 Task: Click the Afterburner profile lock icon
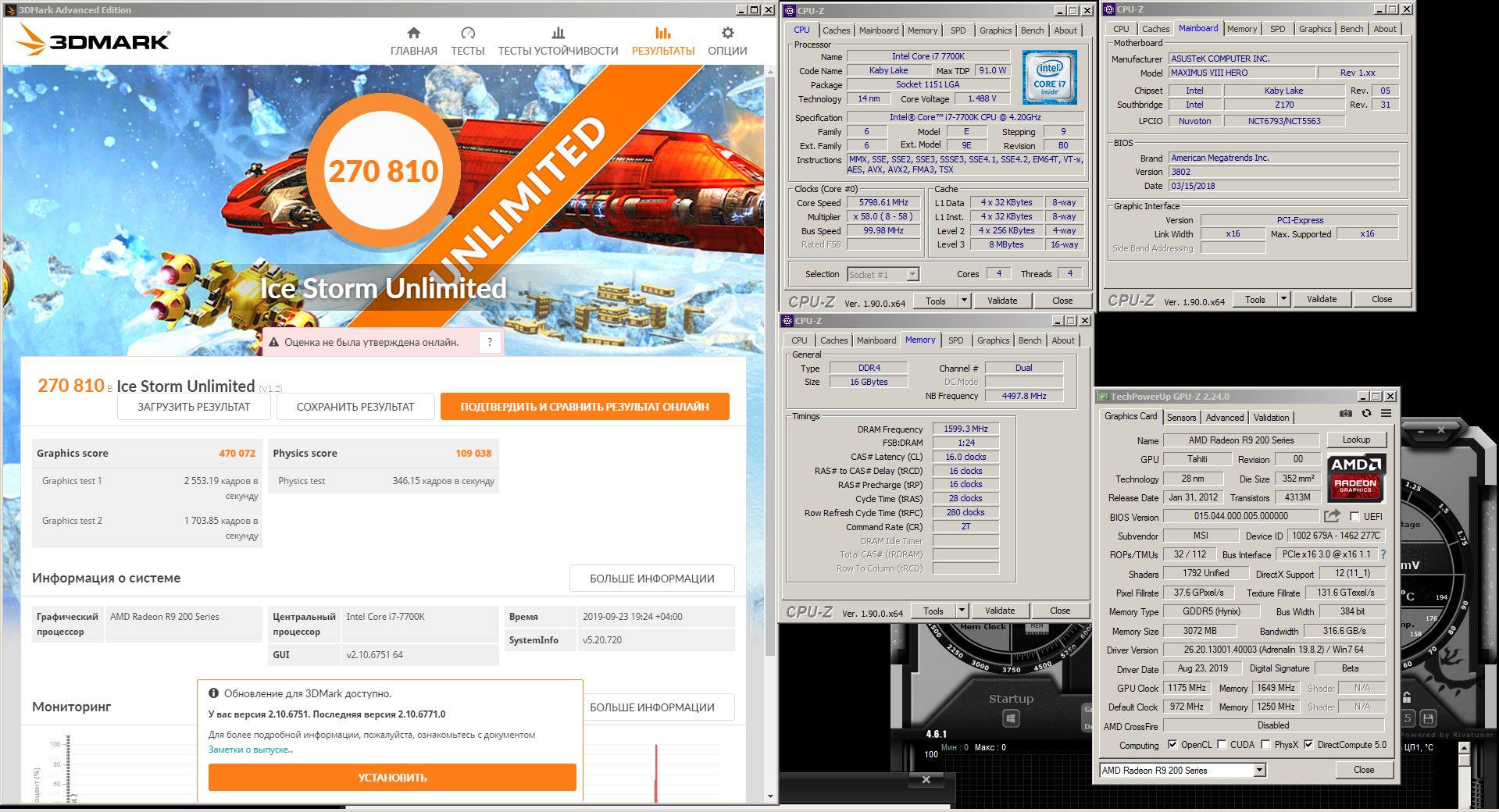[x=1407, y=696]
